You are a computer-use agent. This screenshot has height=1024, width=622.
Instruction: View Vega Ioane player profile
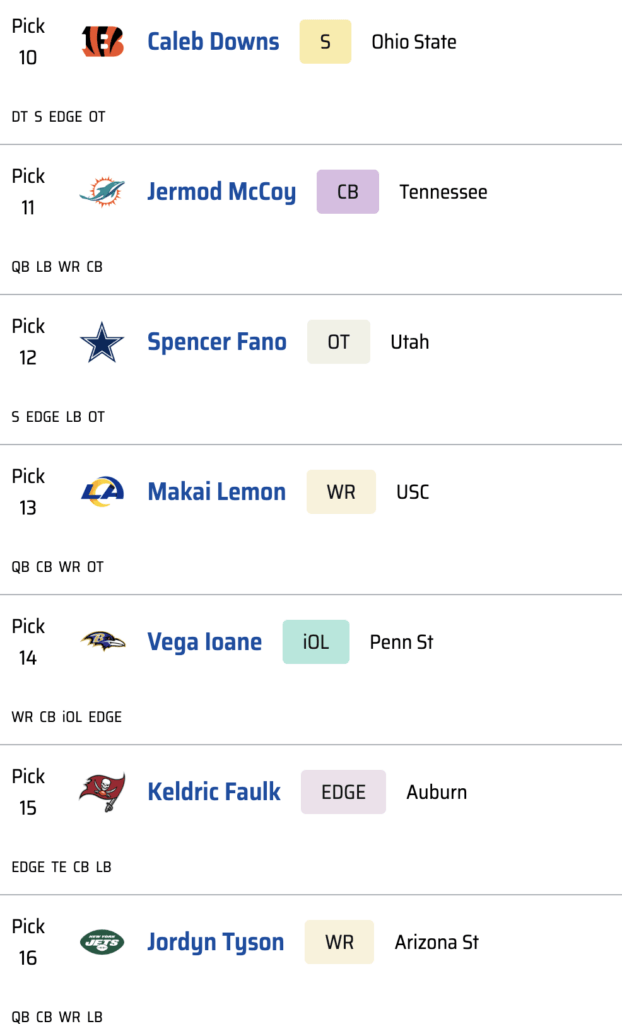click(x=204, y=642)
